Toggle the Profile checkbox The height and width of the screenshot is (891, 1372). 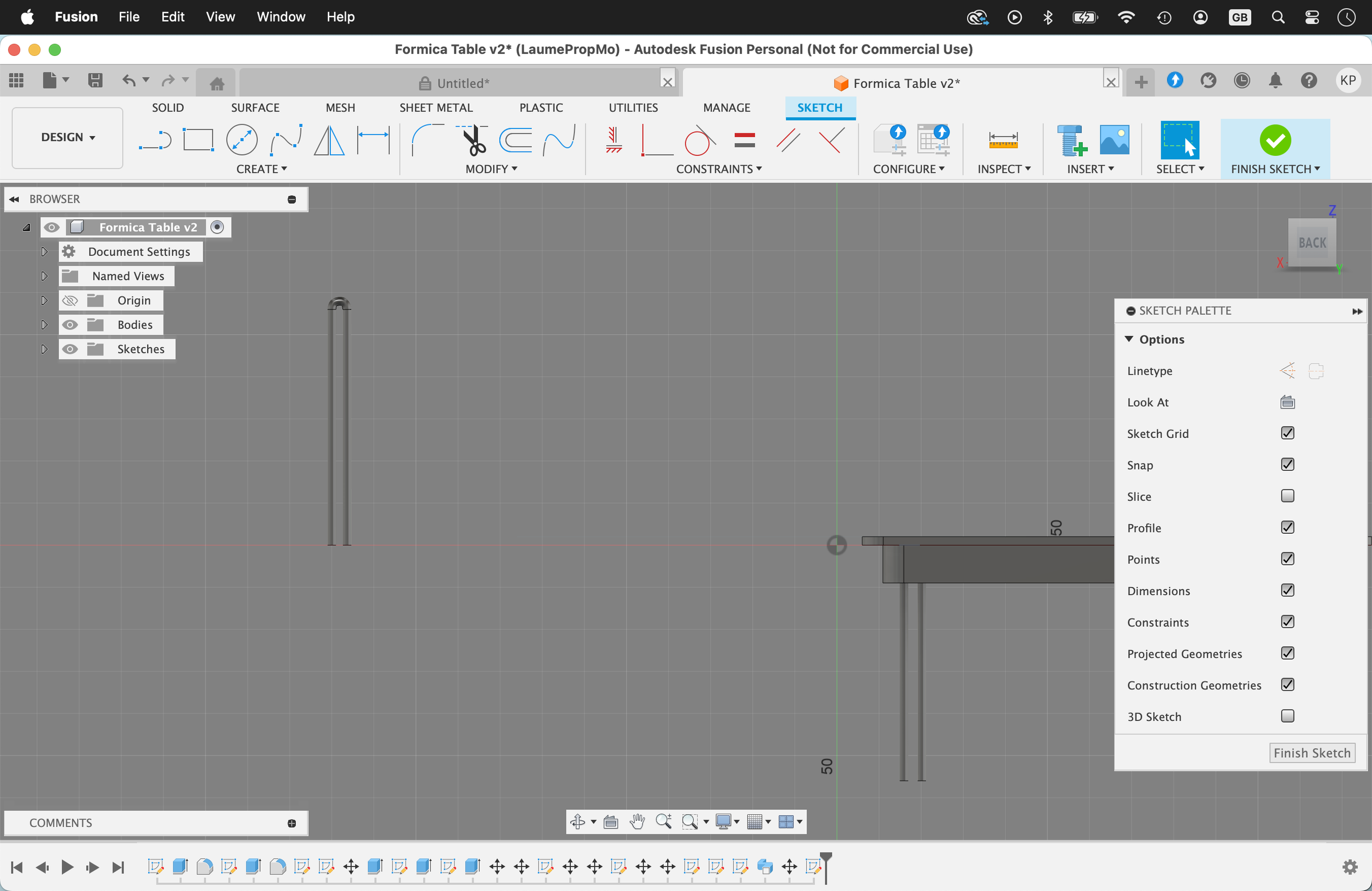point(1287,527)
